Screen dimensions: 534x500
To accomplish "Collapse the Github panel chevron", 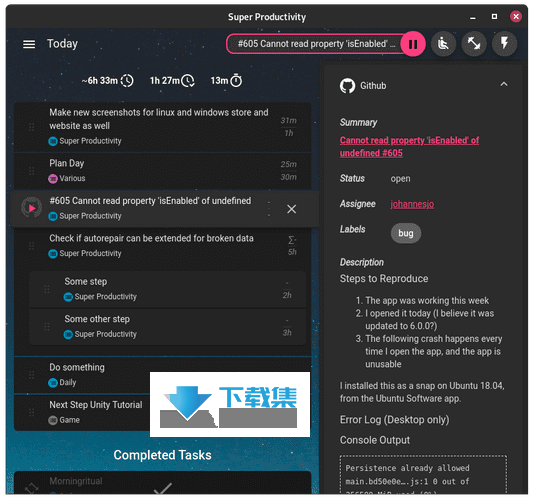I will pos(504,84).
